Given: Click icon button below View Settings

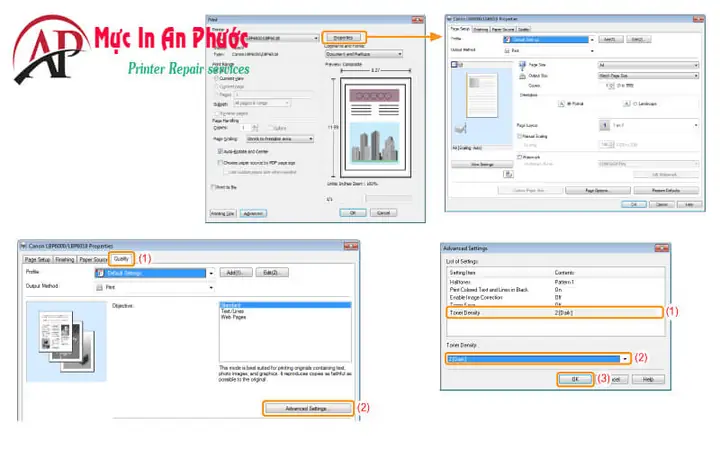Looking at the screenshot, I should [x=508, y=174].
